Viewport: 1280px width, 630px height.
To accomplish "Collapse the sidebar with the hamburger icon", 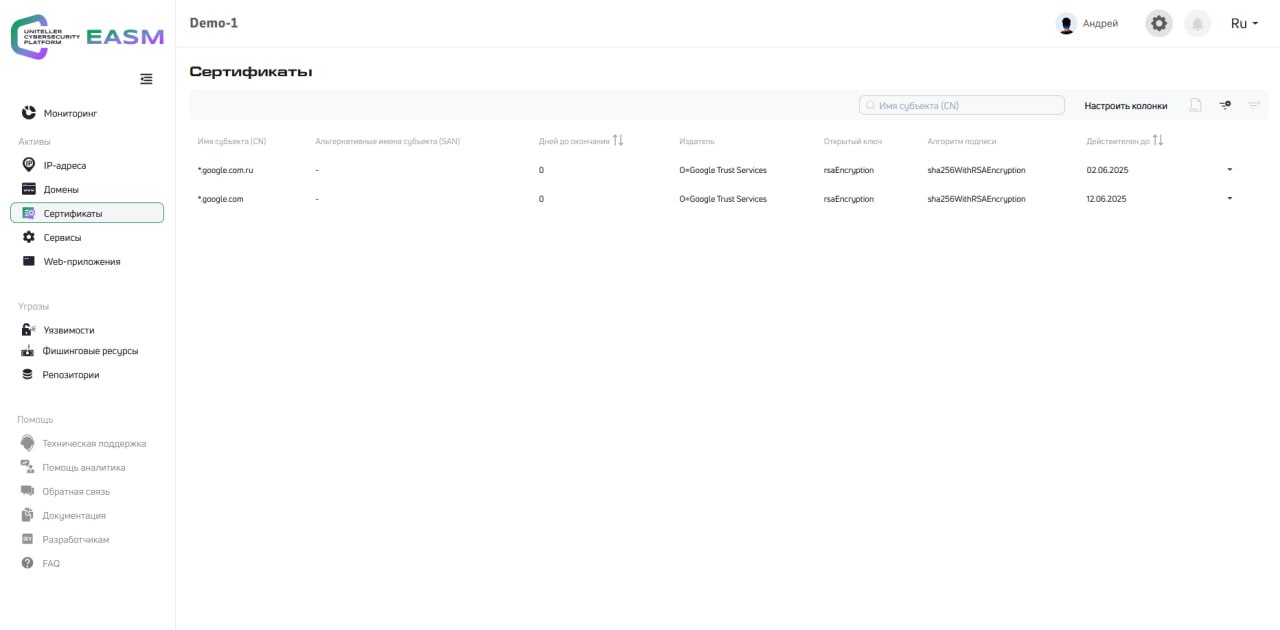I will (x=146, y=79).
